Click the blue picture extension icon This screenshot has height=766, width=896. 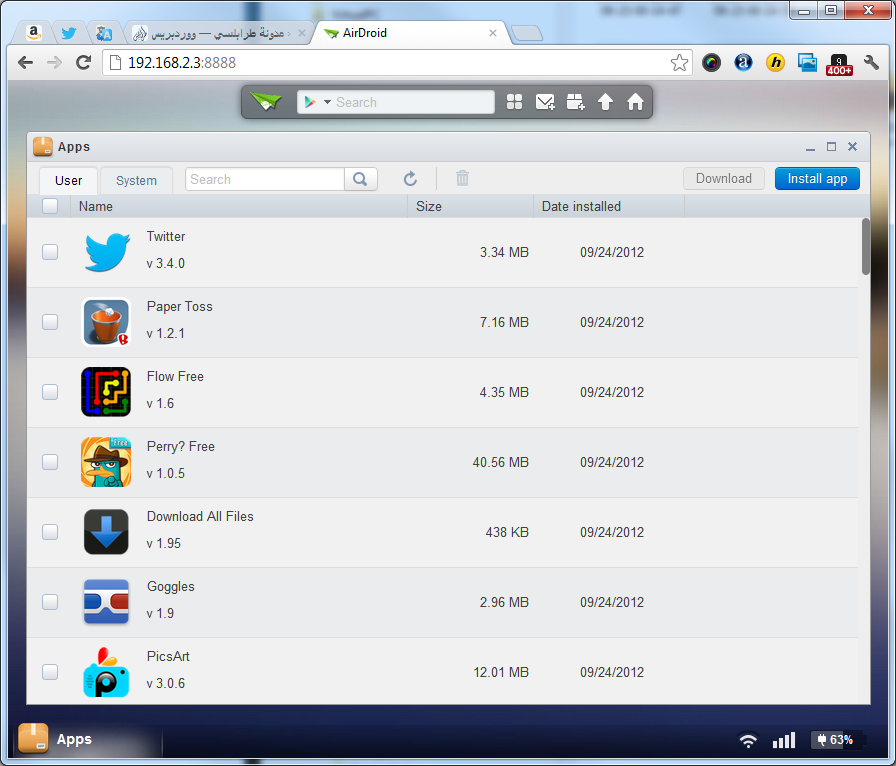[807, 62]
